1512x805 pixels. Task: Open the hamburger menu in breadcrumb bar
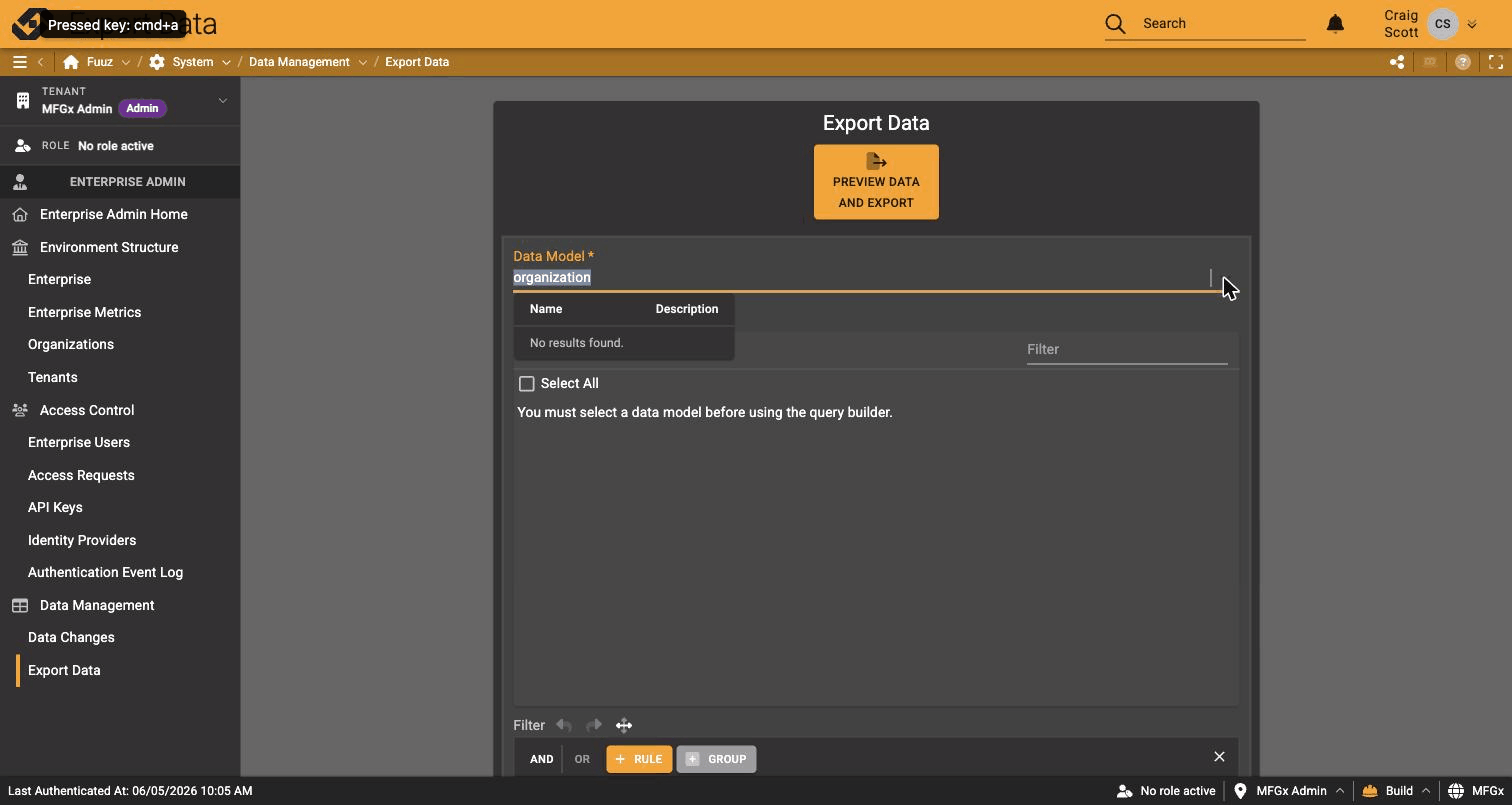(x=19, y=62)
